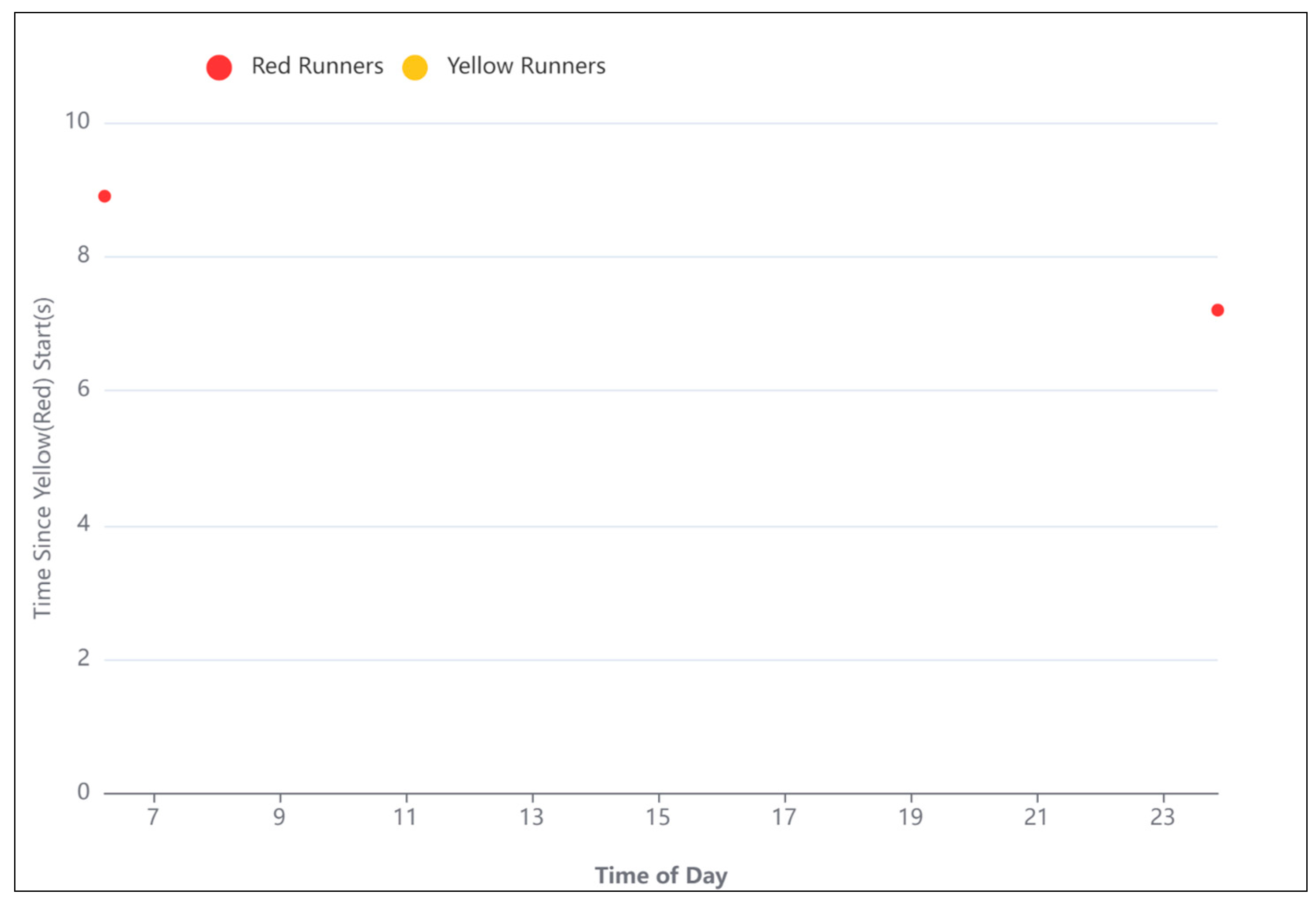The image size is (1316, 898).
Task: Click the x-axis tick label 13
Action: click(532, 817)
